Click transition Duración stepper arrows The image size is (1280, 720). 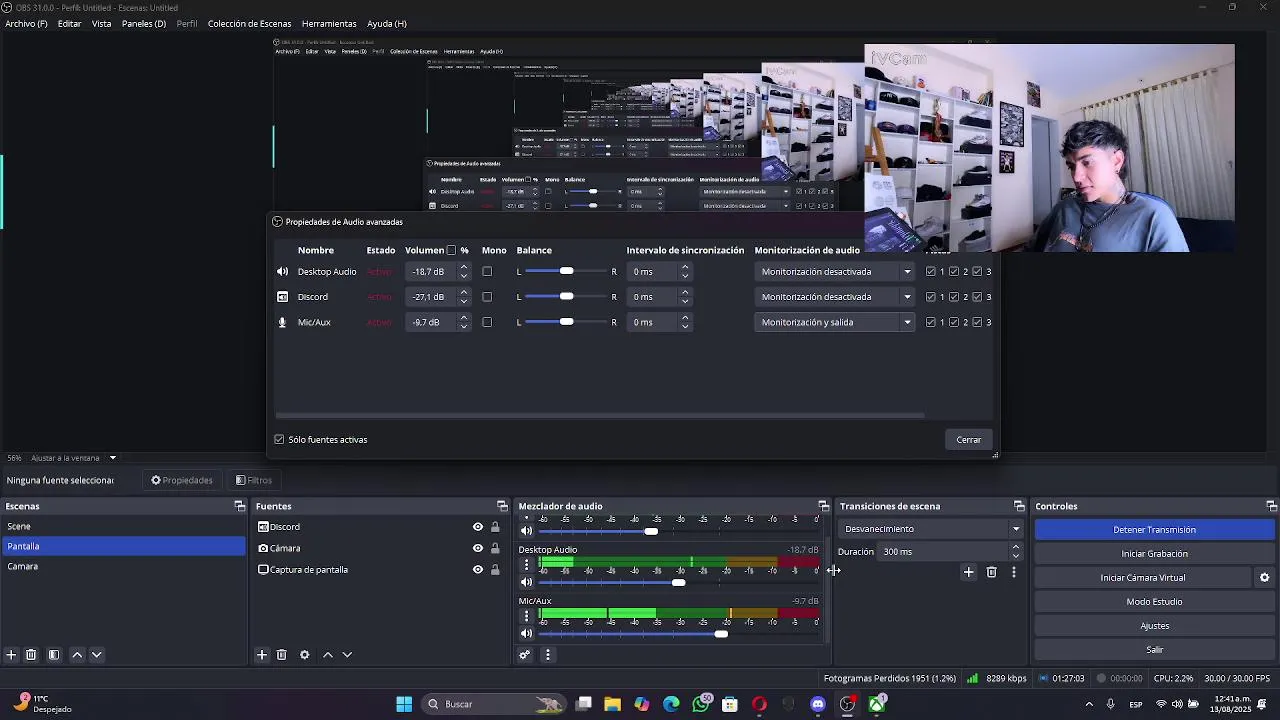coord(1016,551)
